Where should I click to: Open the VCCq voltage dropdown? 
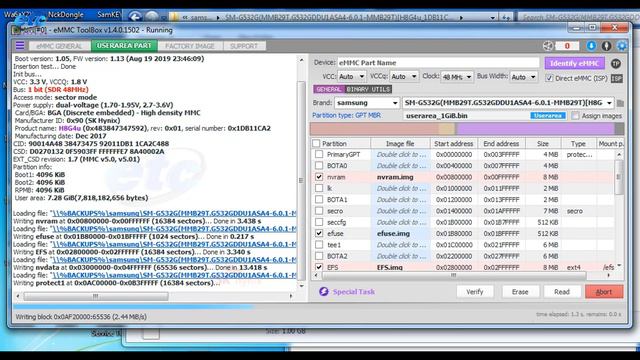[x=404, y=77]
